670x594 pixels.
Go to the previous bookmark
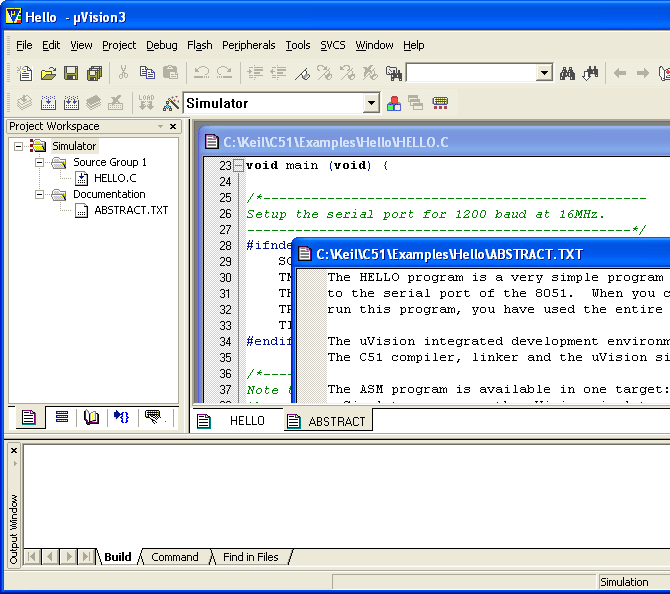tap(347, 73)
